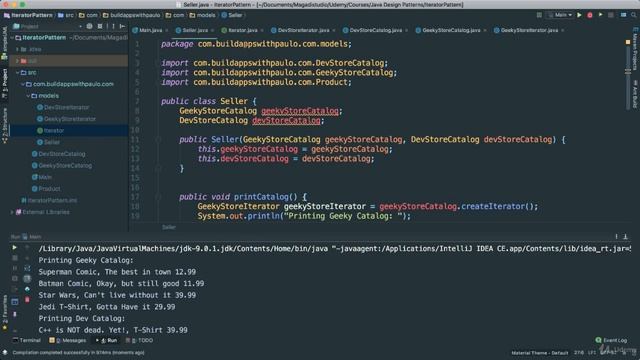This screenshot has height=360, width=640.
Task: Open TODO tool window
Action: [x=140, y=340]
